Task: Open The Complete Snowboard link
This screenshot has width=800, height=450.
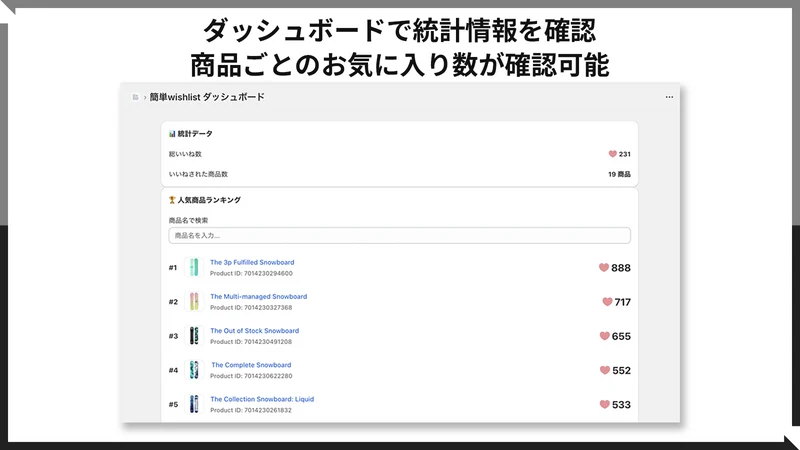Action: (251, 365)
